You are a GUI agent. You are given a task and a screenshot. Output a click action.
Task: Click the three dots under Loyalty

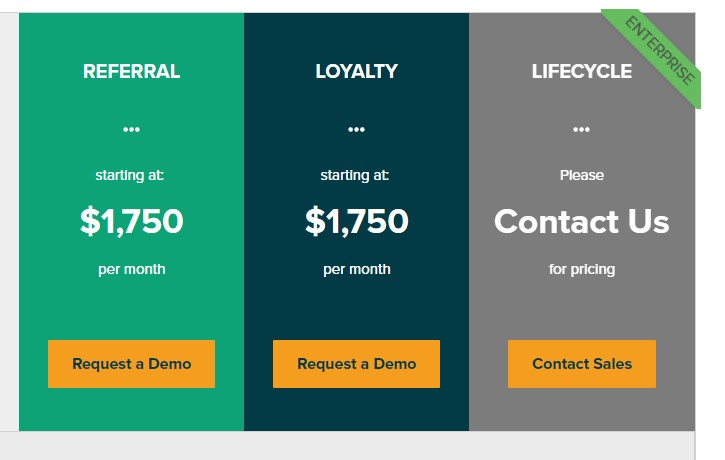pos(356,129)
